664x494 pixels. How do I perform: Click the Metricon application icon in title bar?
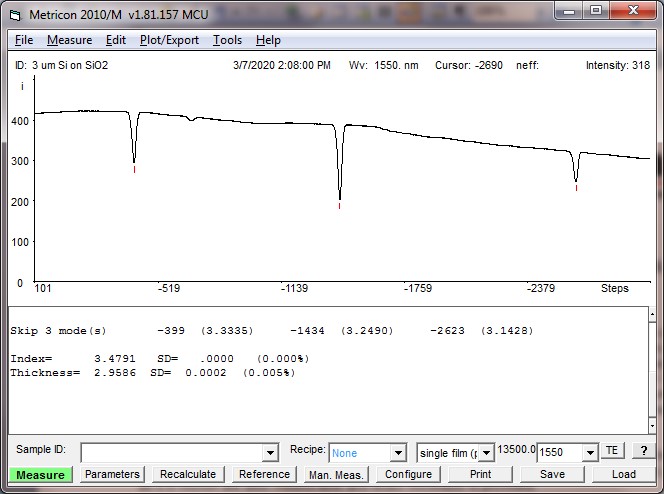tap(15, 15)
